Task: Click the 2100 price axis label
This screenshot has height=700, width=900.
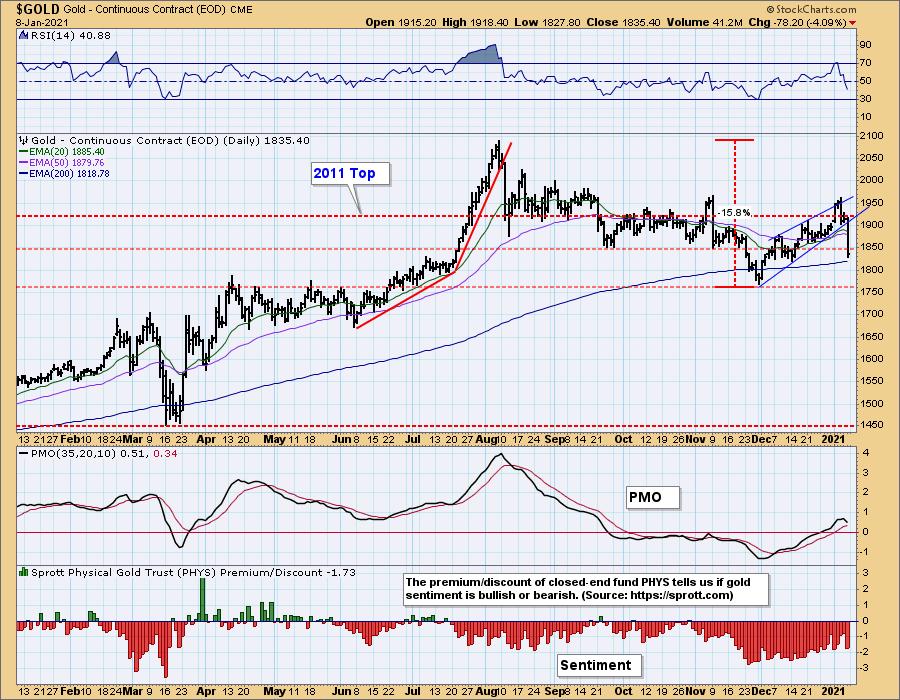Action: (x=871, y=136)
